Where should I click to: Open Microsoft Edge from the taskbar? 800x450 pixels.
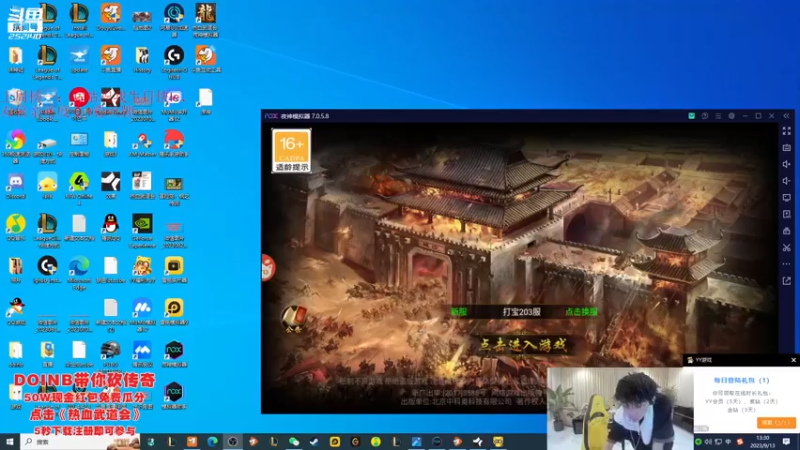pyautogui.click(x=212, y=441)
